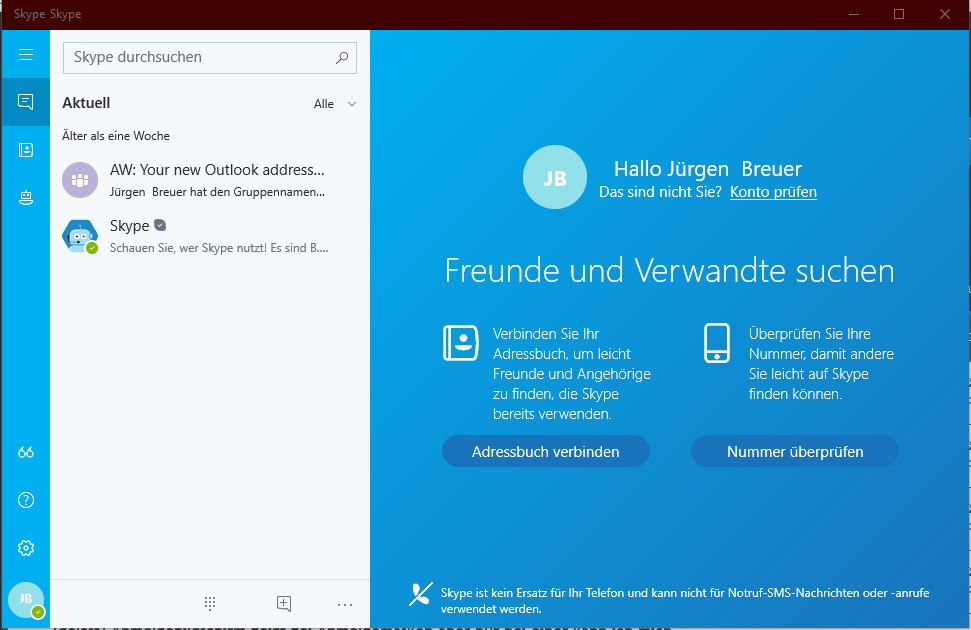Close the Skype window

[945, 14]
